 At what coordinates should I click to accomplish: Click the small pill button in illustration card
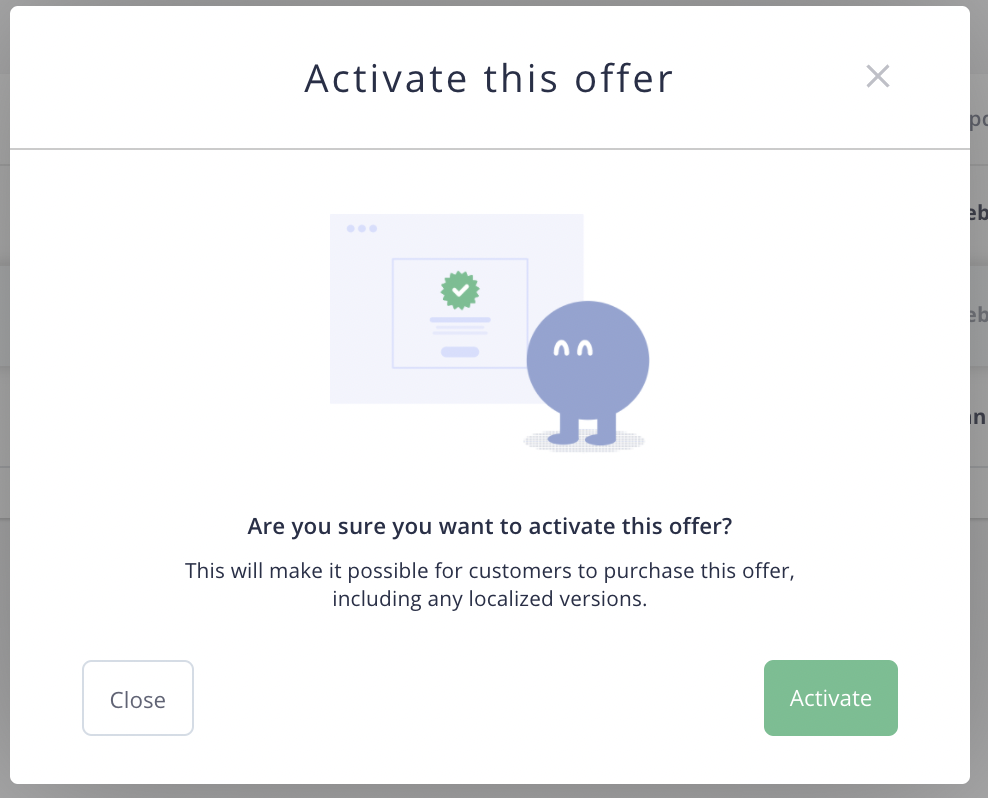460,352
